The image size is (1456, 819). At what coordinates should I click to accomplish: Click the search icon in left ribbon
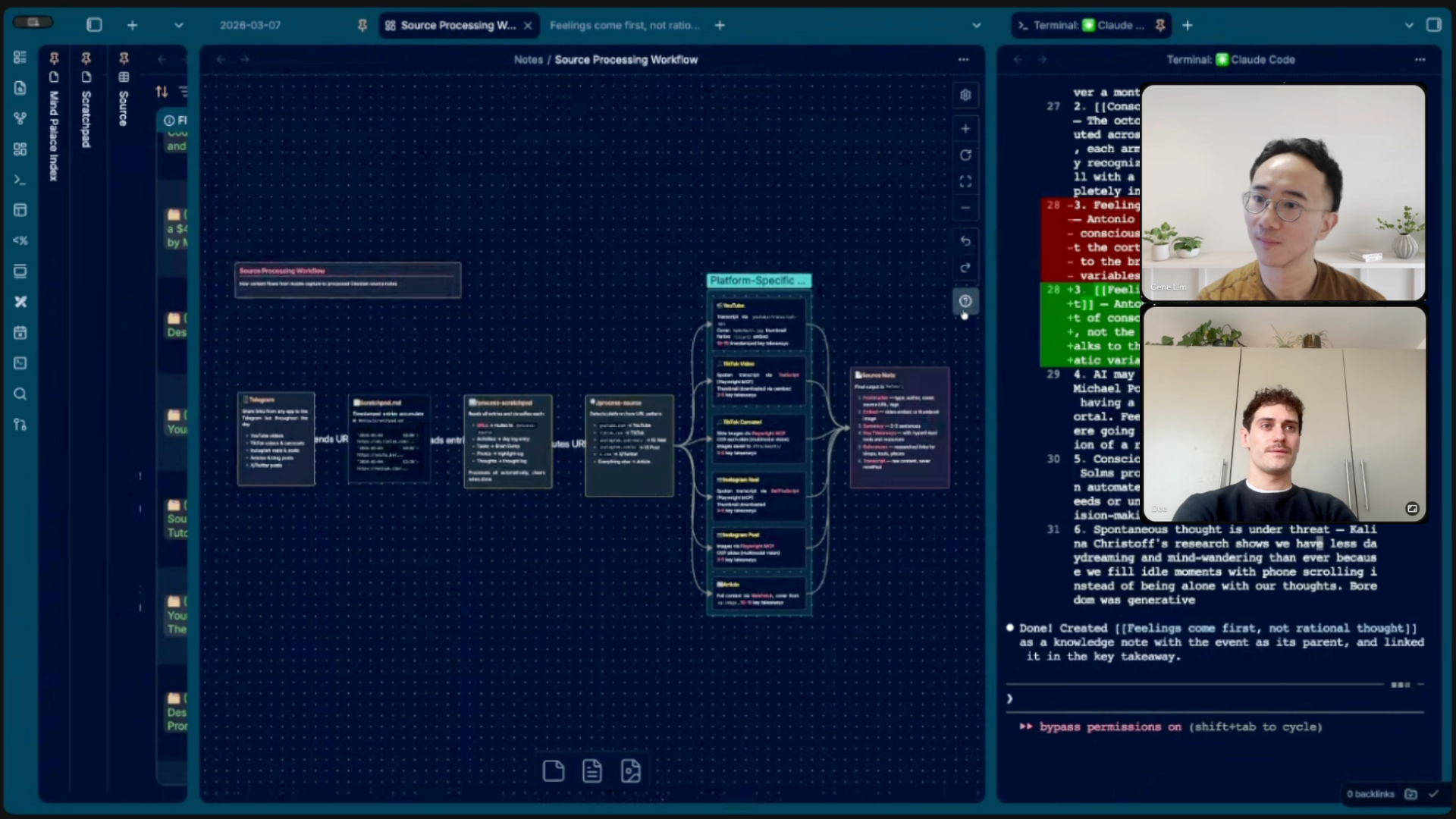coord(20,394)
